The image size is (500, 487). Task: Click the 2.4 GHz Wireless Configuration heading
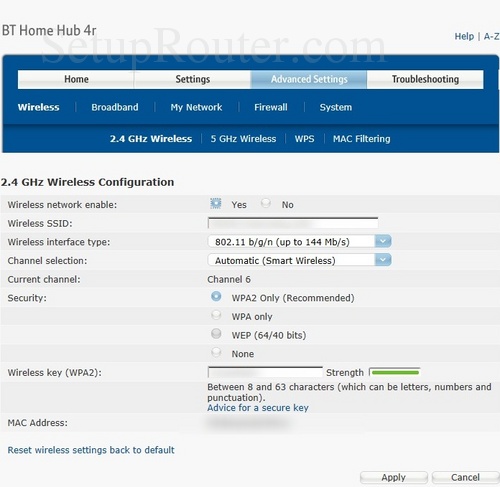click(87, 182)
